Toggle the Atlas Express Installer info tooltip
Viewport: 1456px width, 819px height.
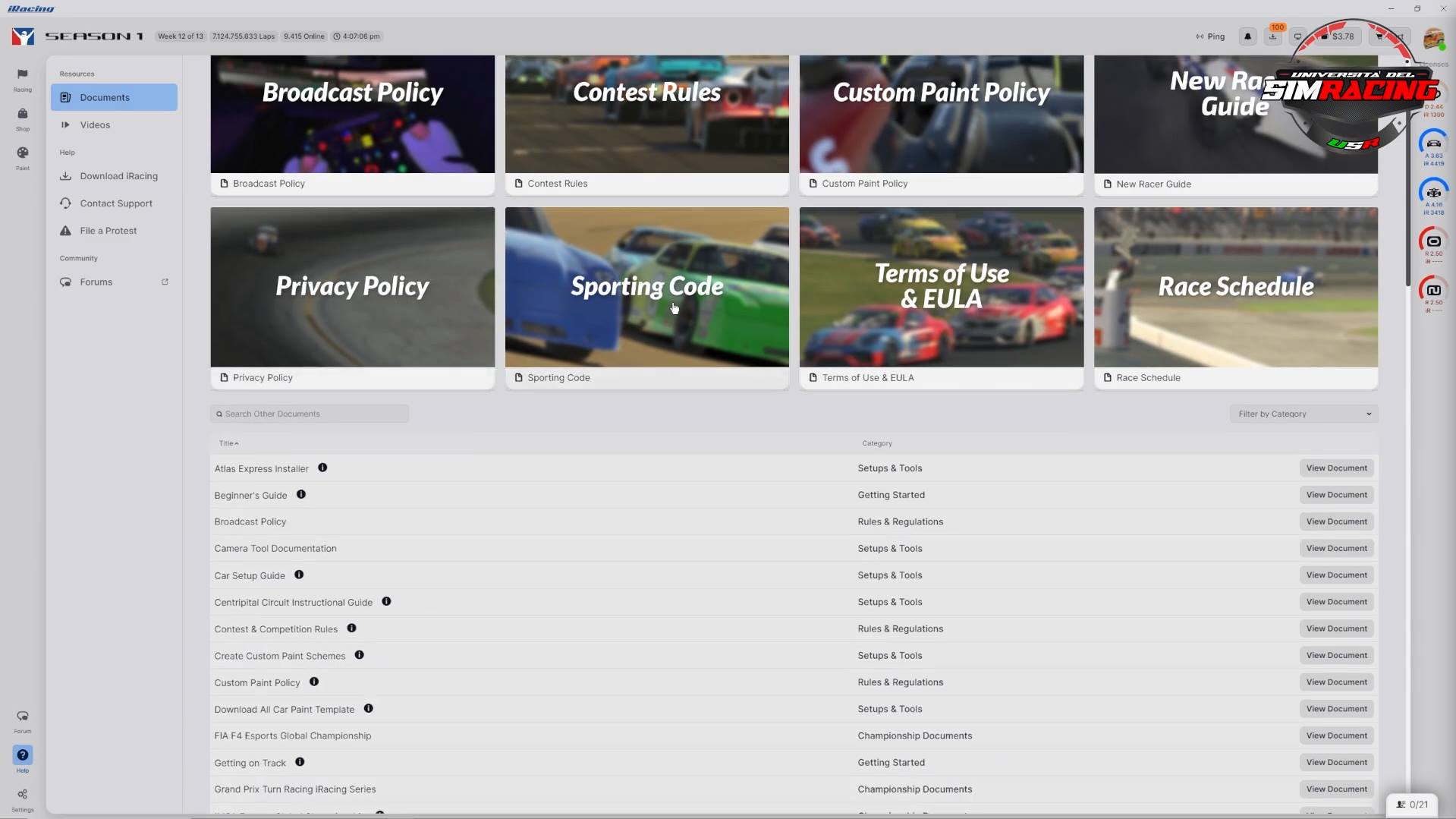(322, 468)
